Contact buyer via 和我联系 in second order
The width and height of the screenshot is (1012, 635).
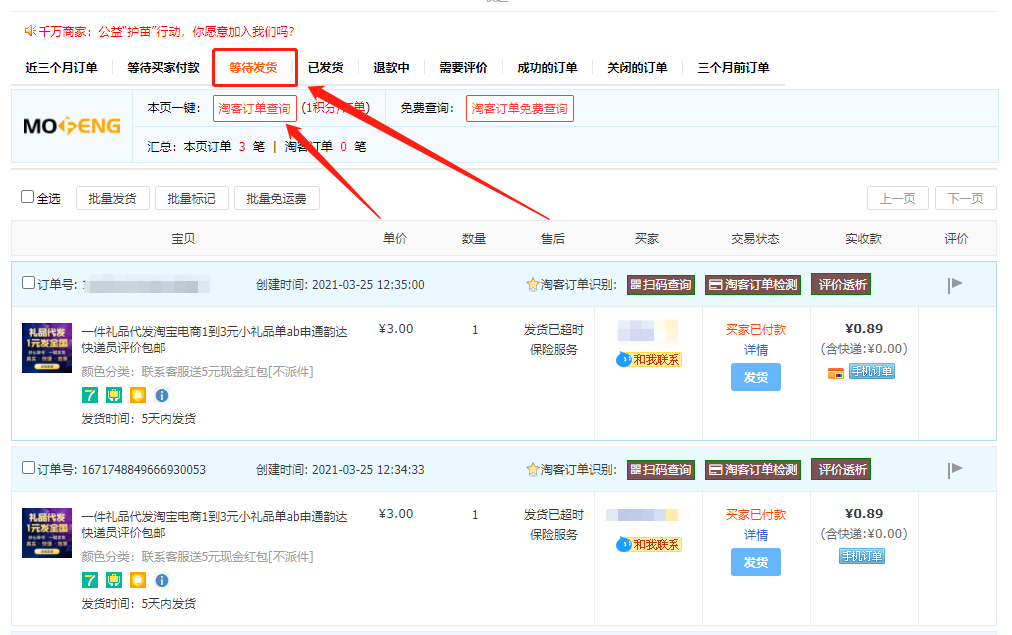pyautogui.click(x=649, y=545)
